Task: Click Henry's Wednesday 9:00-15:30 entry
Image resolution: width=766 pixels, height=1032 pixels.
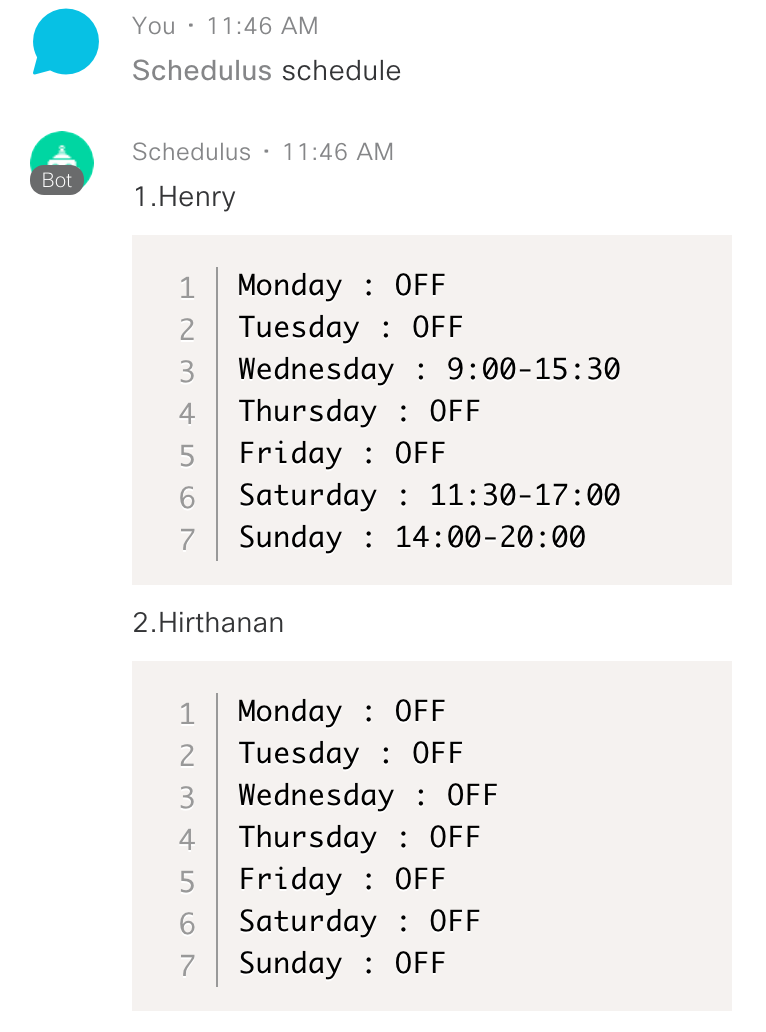Action: 429,370
